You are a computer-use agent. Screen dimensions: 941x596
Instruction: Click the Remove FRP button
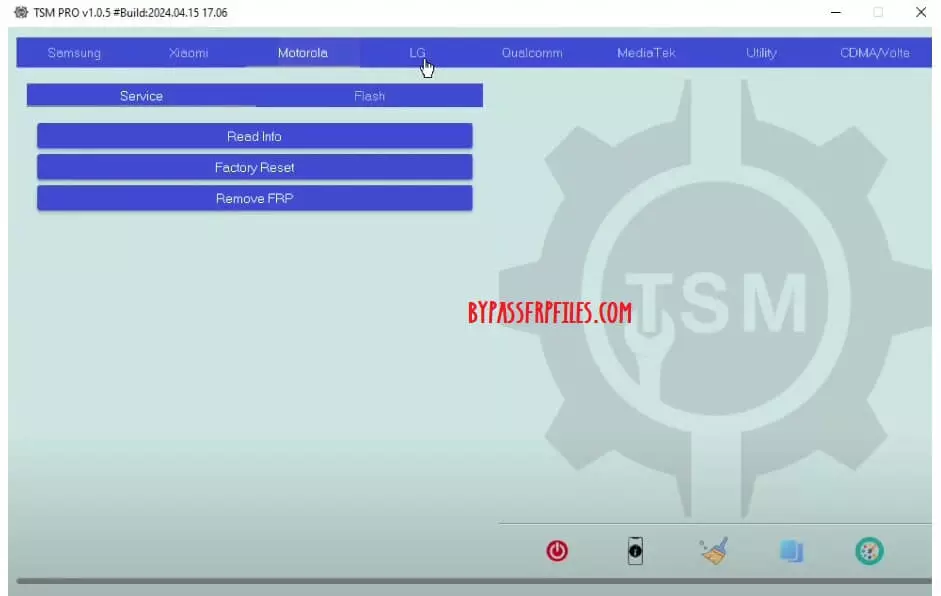[254, 198]
